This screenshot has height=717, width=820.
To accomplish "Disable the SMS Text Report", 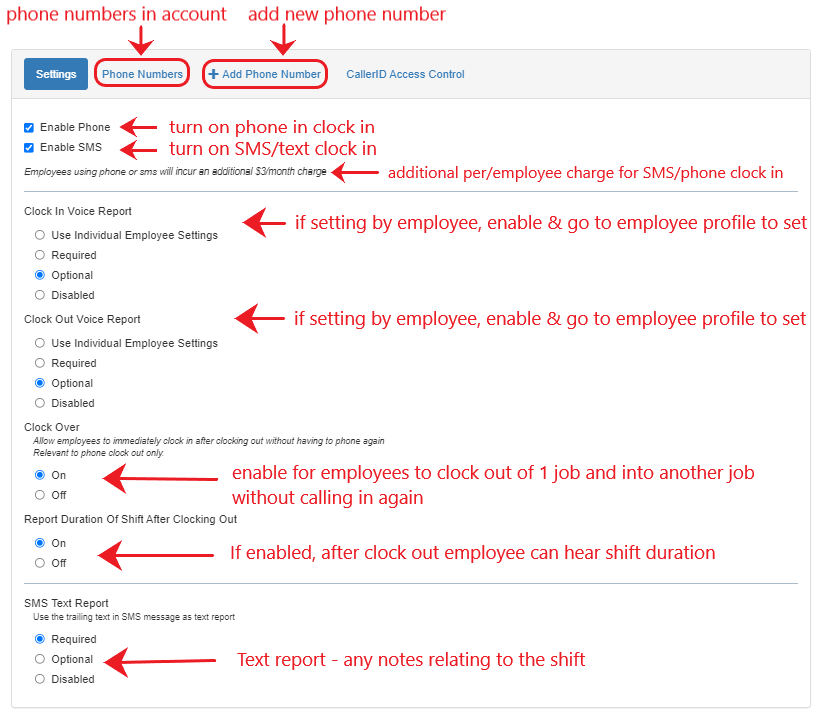I will 40,679.
